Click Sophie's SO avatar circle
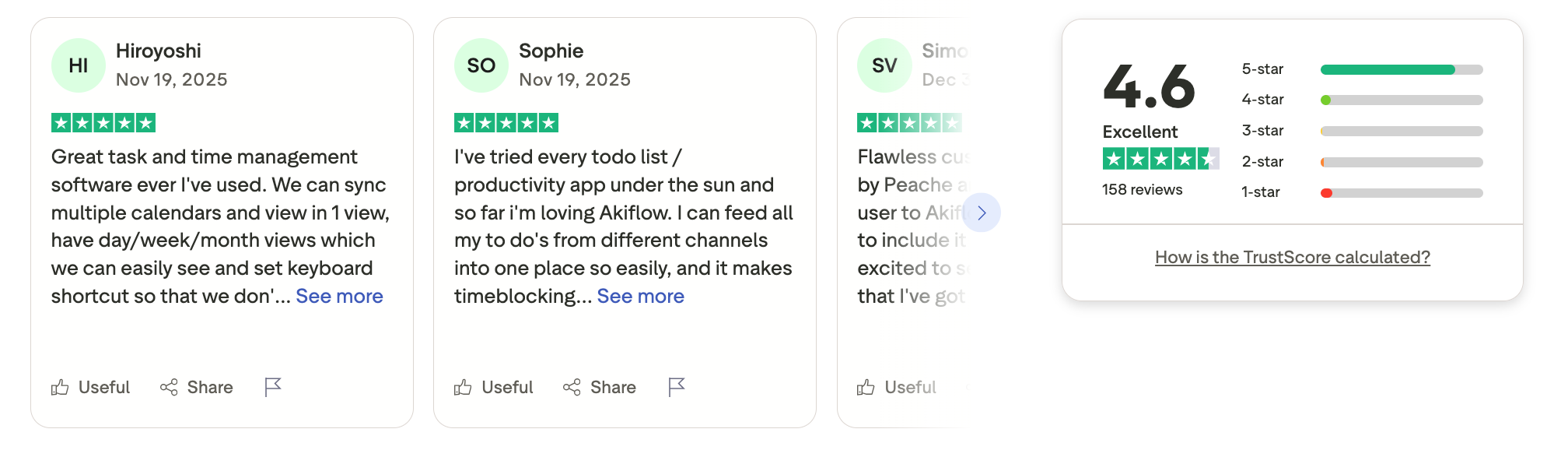1568x450 pixels. click(x=481, y=65)
